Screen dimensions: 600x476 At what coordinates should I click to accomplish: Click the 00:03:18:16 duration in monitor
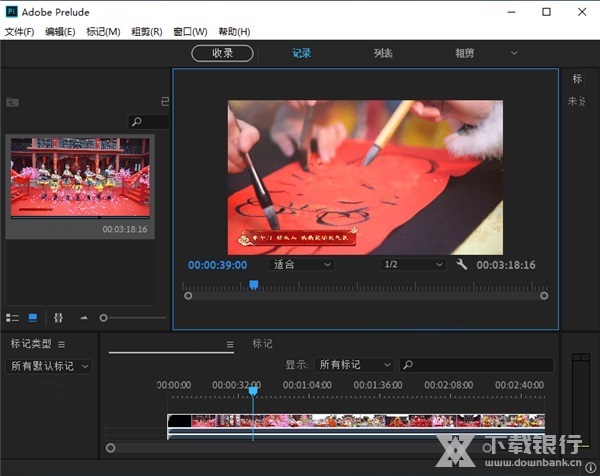506,265
